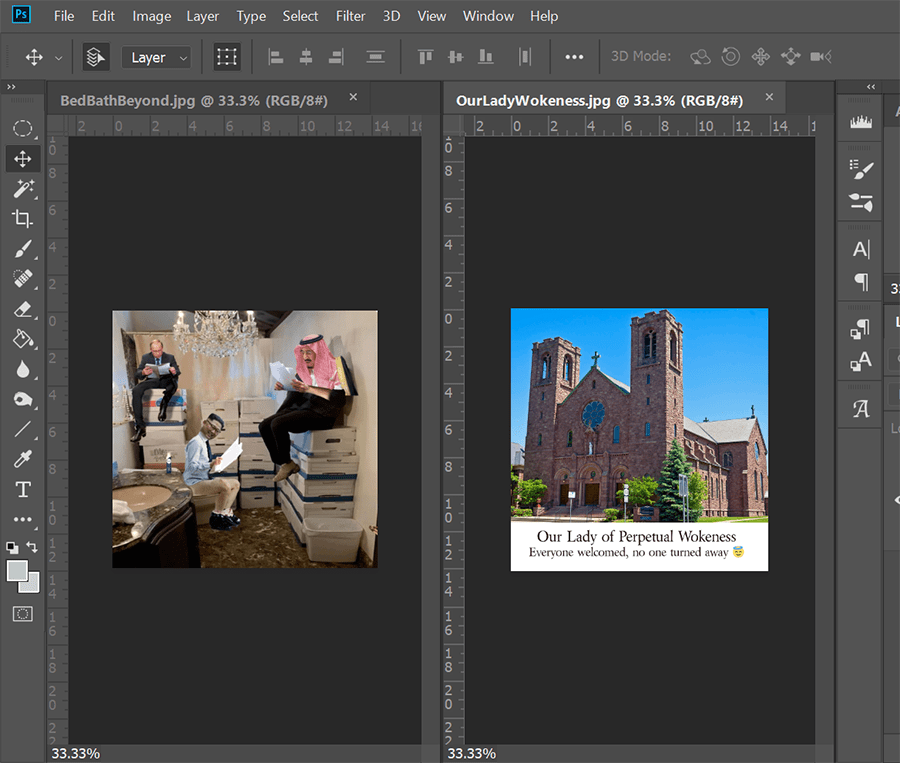900x763 pixels.
Task: Click the Align Top Edges button
Action: tap(425, 57)
